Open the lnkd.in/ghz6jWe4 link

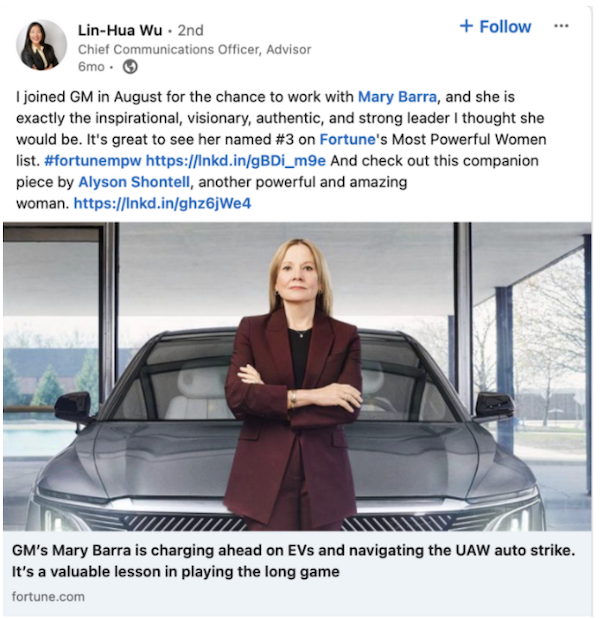click(x=162, y=203)
